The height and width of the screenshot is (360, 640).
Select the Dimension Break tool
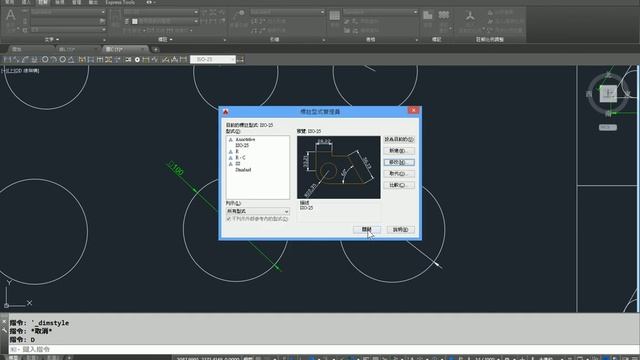click(x=118, y=60)
